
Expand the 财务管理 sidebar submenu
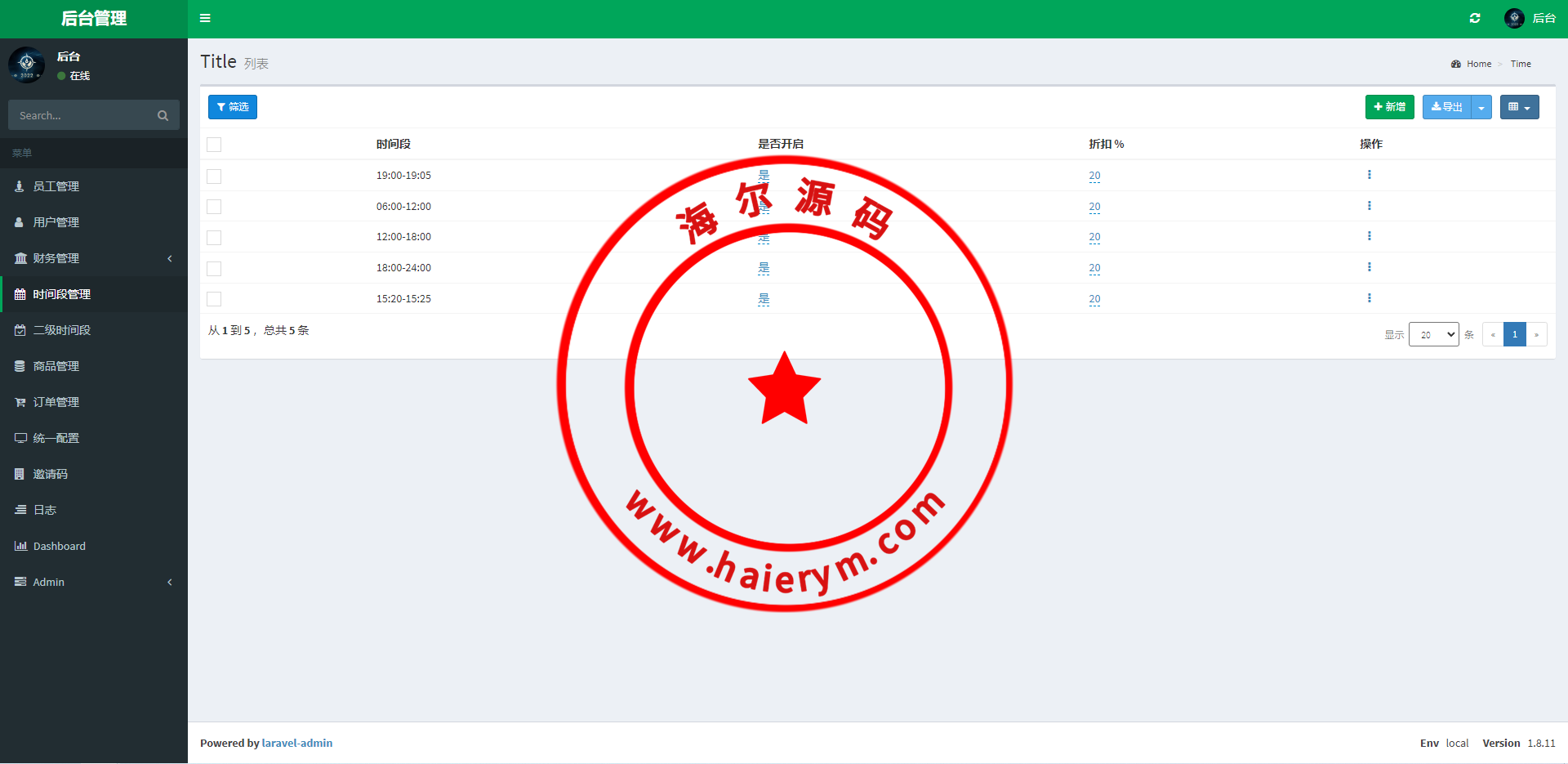coord(56,258)
